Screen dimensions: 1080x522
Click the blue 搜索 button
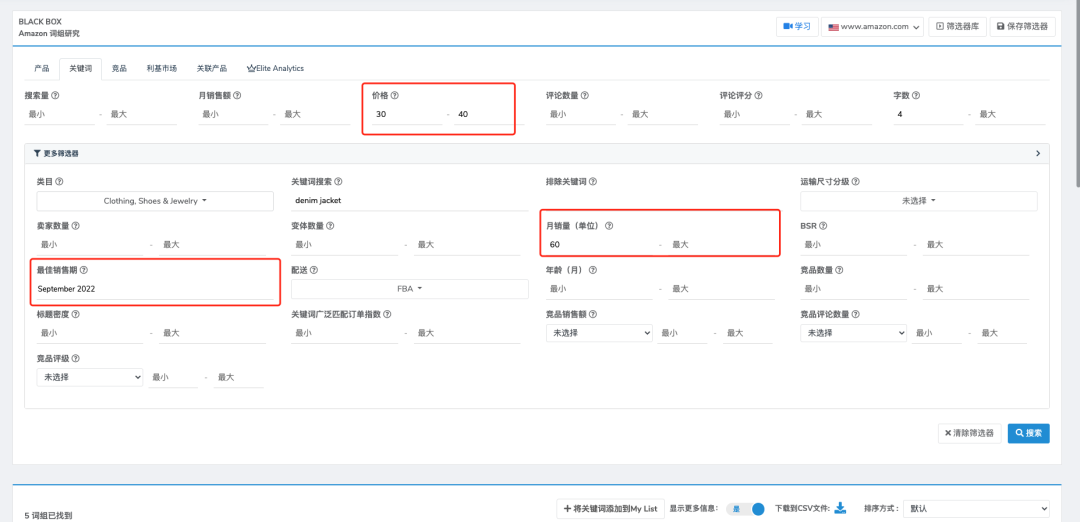click(x=1028, y=433)
